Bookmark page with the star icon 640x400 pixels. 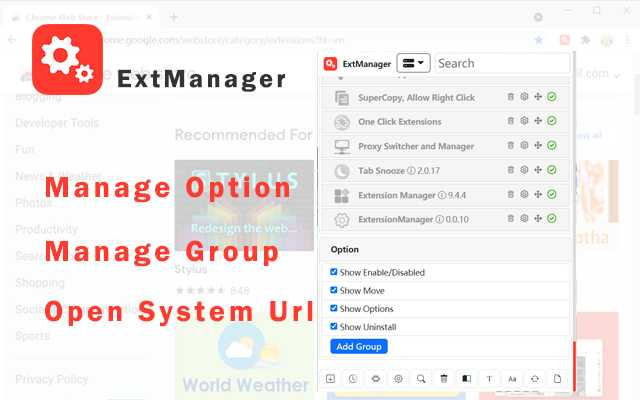click(x=539, y=40)
